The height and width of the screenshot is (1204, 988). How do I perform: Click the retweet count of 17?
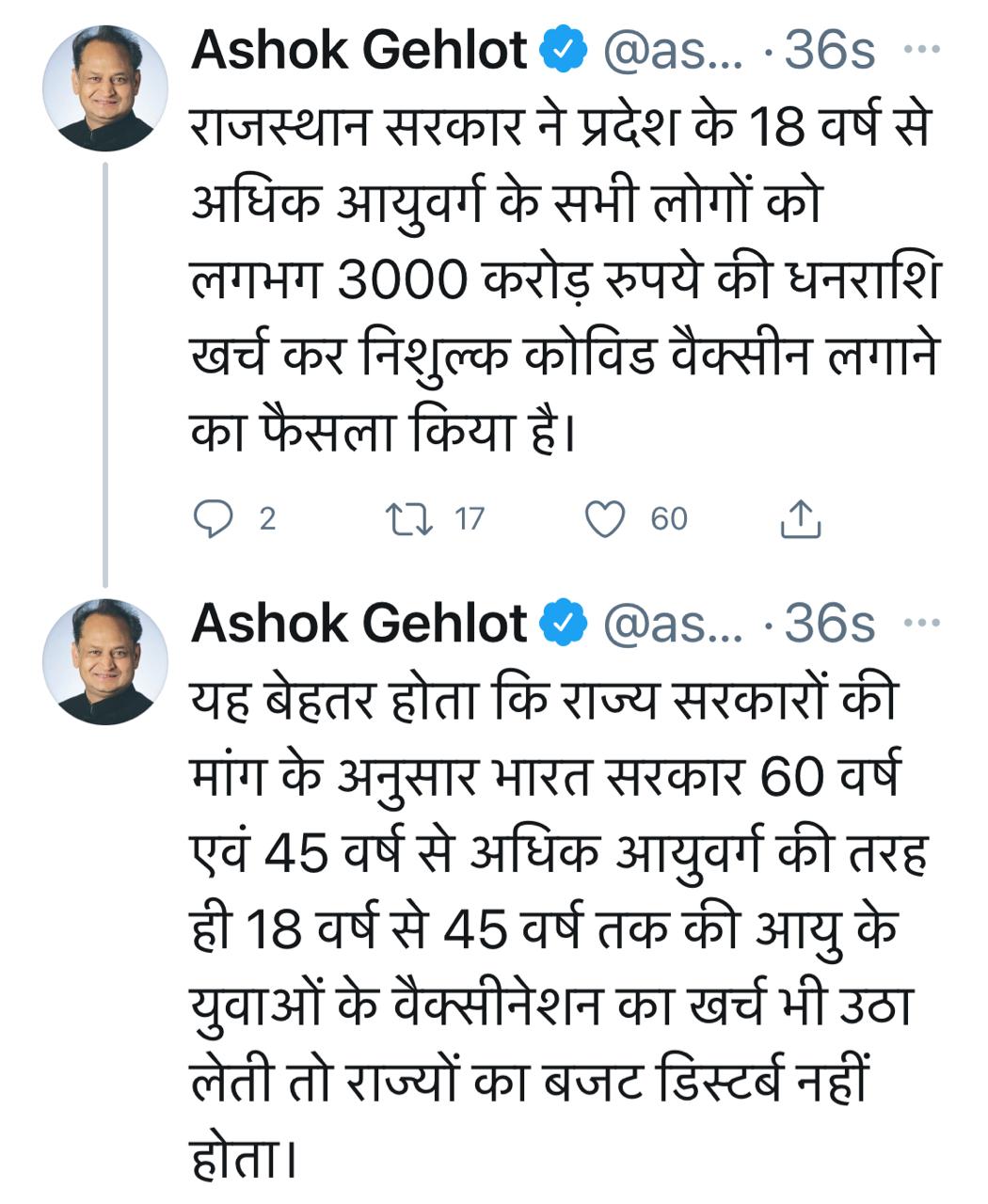(469, 518)
